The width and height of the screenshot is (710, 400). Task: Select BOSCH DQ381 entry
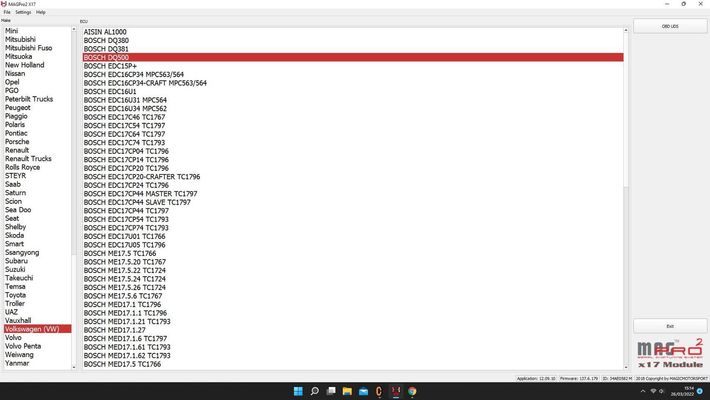[x=353, y=49]
